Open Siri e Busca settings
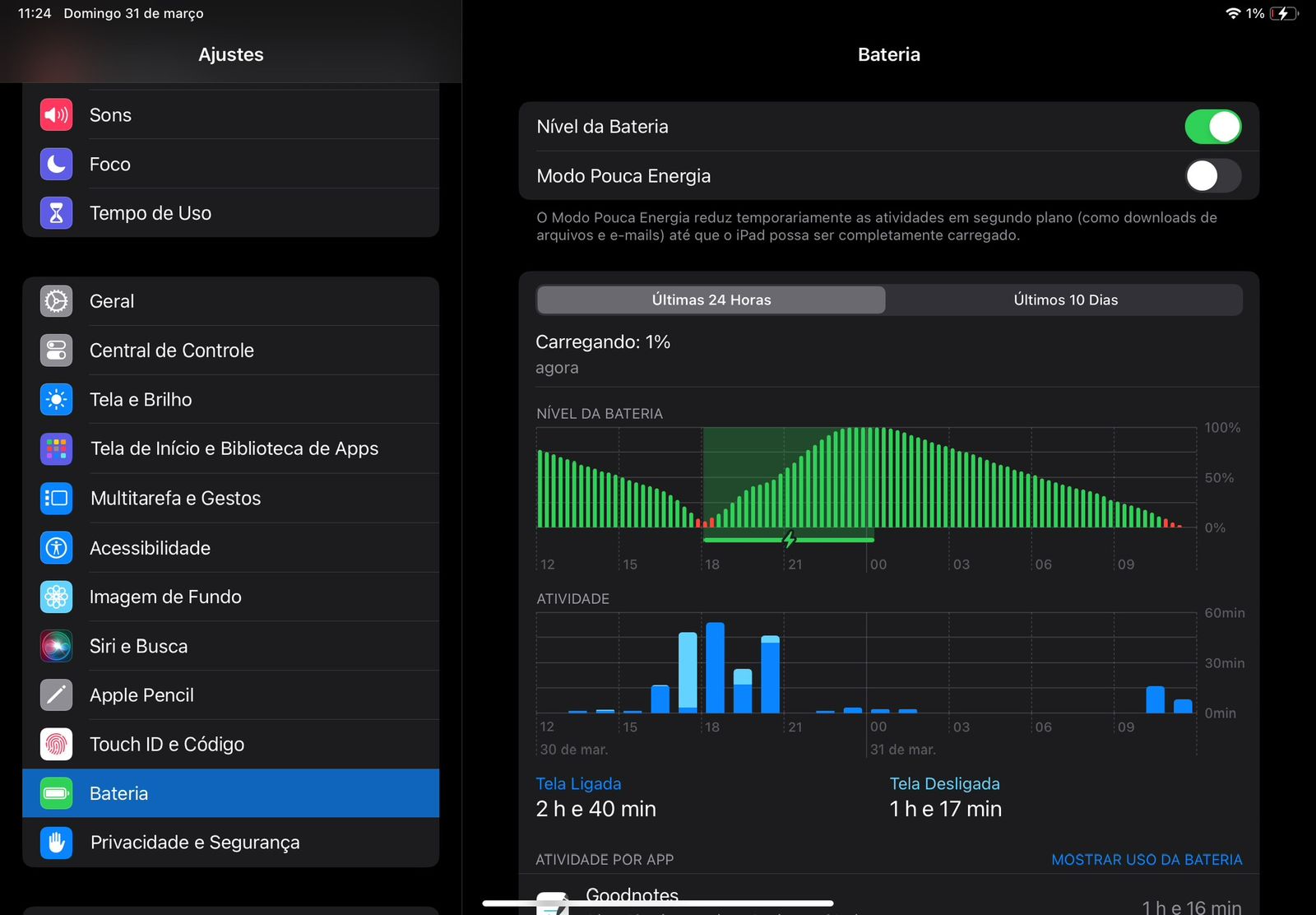This screenshot has width=1316, height=915. [x=231, y=646]
